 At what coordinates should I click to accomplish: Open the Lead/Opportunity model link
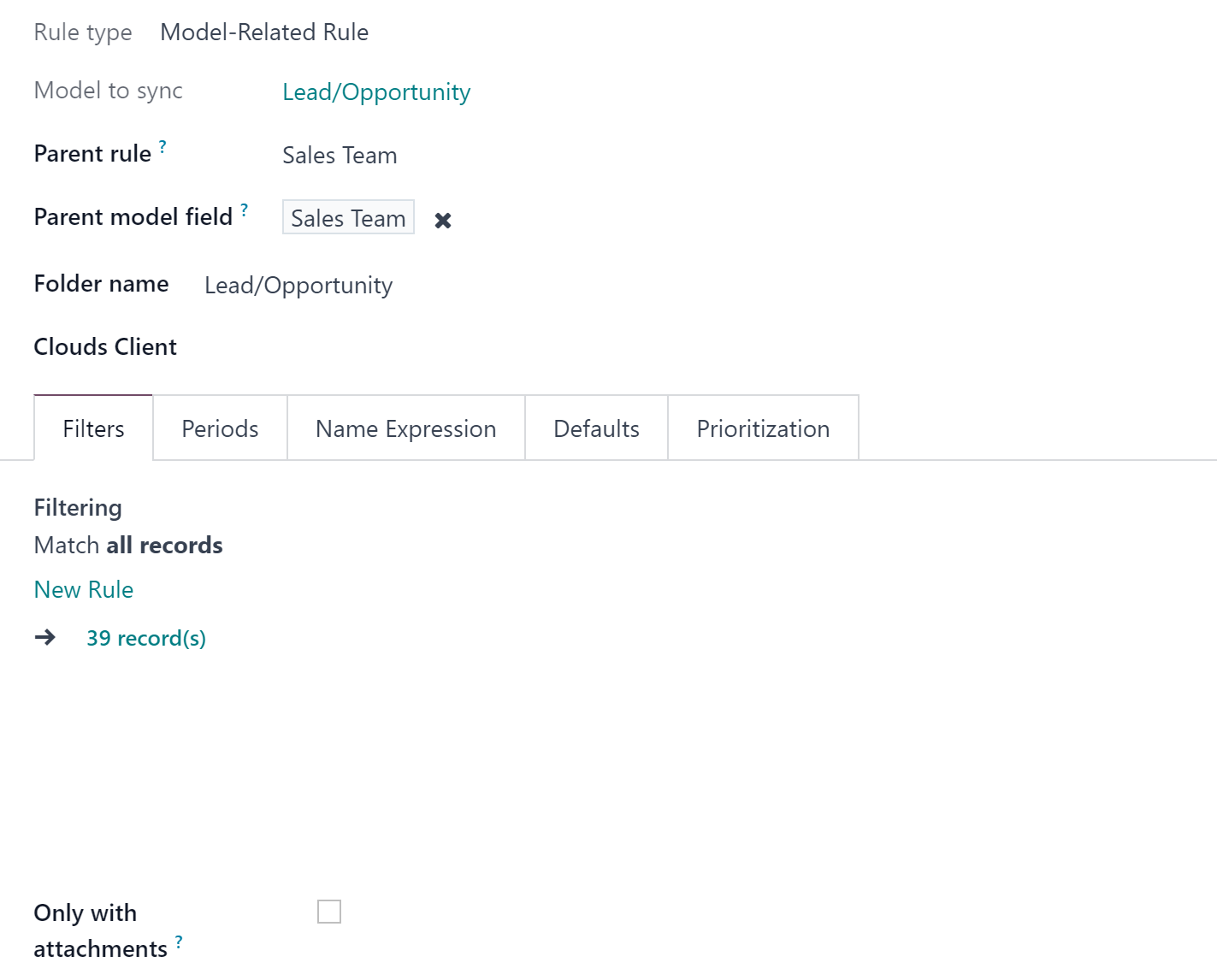point(376,92)
